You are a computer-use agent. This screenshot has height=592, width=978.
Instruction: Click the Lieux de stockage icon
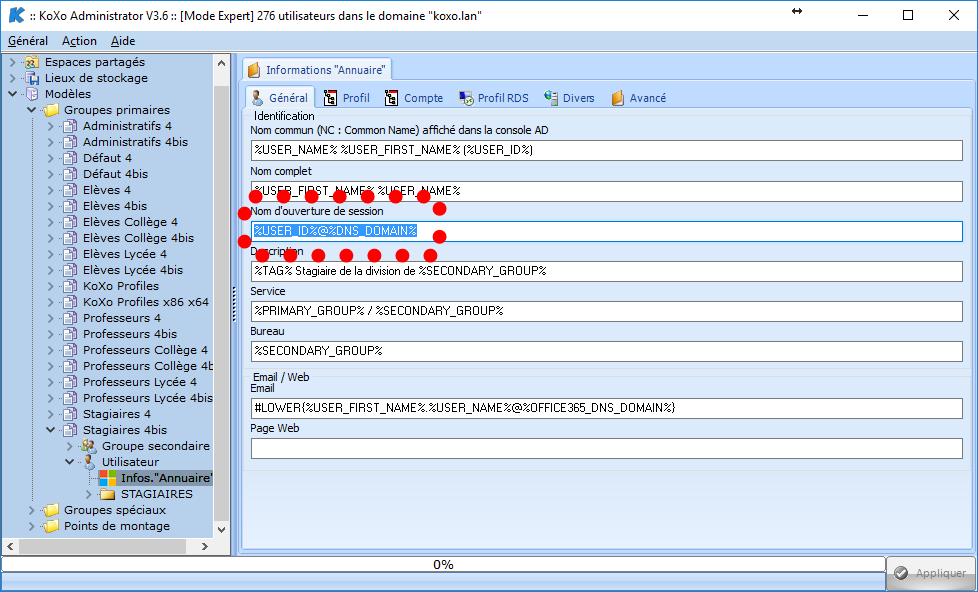pos(32,78)
